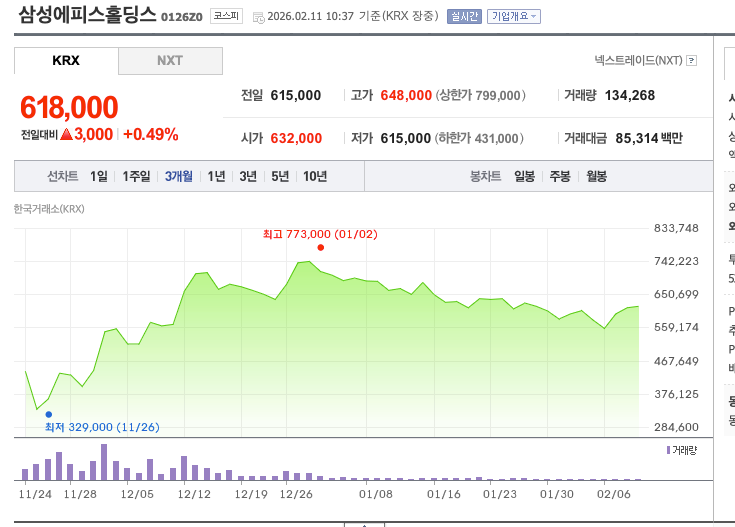Click the red up-triangle price change icon
Image resolution: width=735 pixels, height=527 pixels.
coord(67,134)
